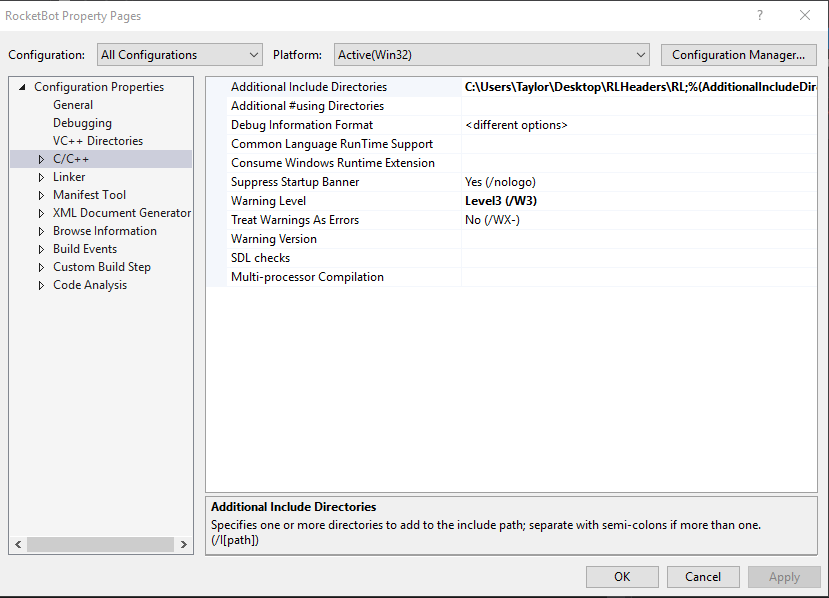Select Debugging in the property tree
The height and width of the screenshot is (598, 829).
click(x=82, y=123)
